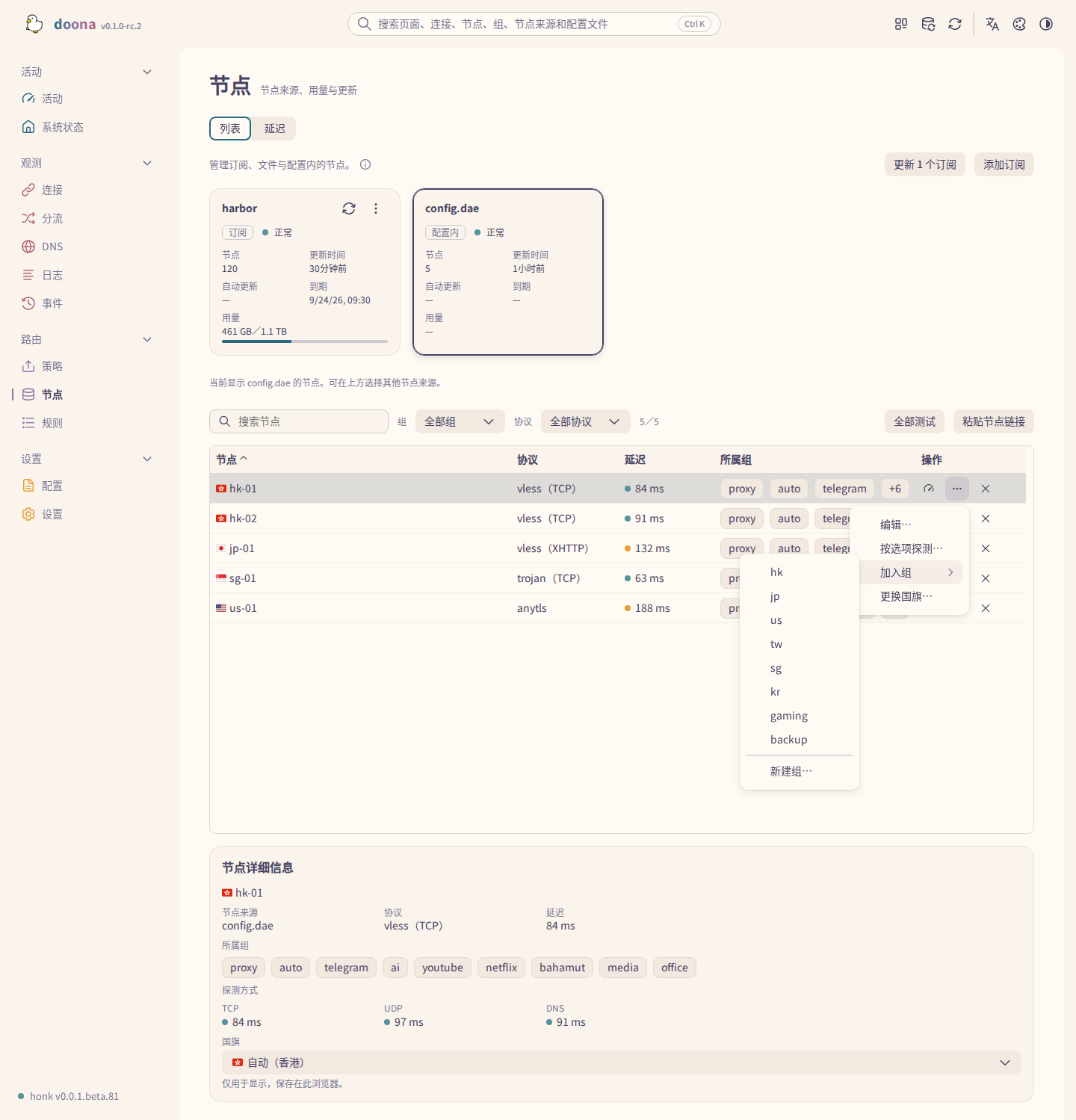Add node to the gaming group in submenu
1076x1120 pixels.
coord(800,716)
